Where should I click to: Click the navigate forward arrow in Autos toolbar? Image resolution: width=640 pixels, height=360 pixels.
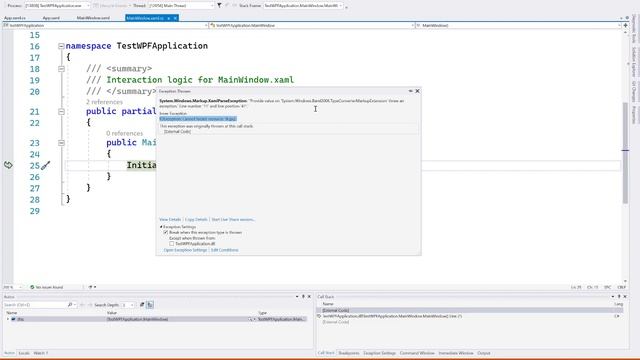point(89,305)
